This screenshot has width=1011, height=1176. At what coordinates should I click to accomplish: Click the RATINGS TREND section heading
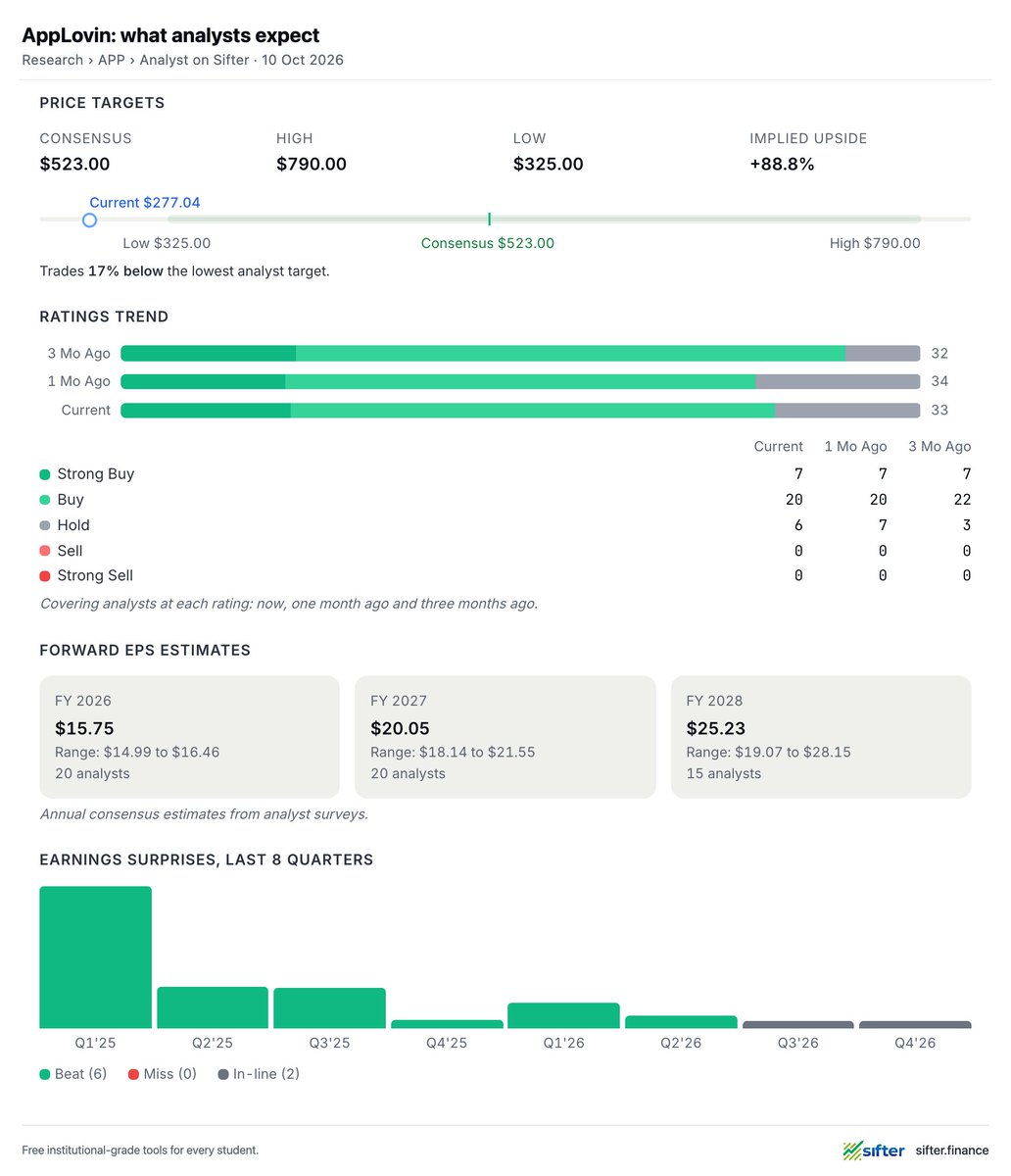[x=104, y=317]
